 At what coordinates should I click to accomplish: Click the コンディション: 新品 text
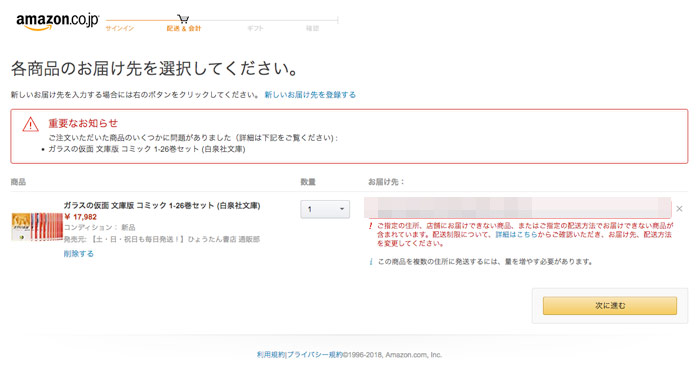[x=100, y=228]
